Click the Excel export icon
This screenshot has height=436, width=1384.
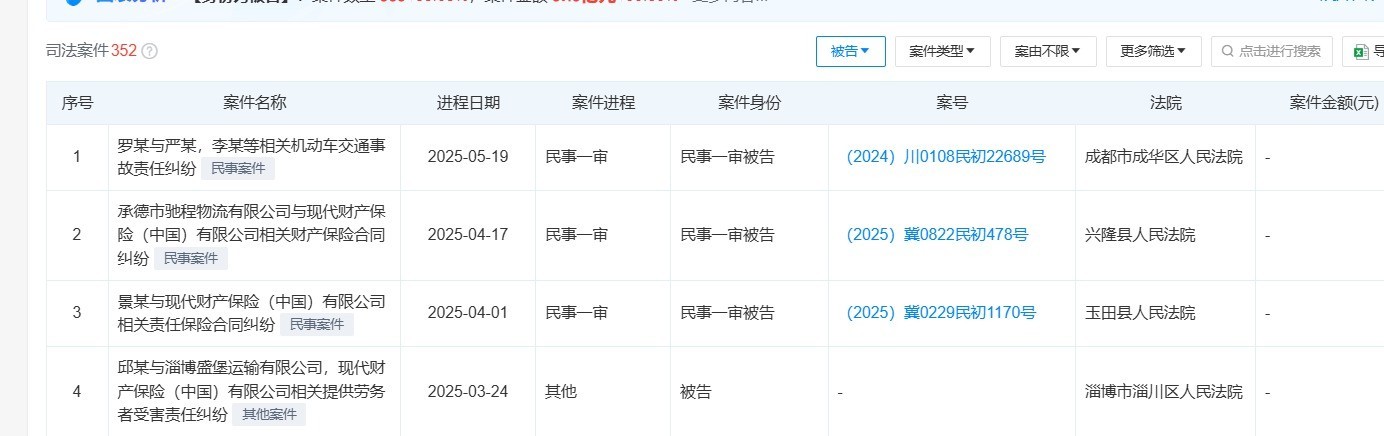1361,51
